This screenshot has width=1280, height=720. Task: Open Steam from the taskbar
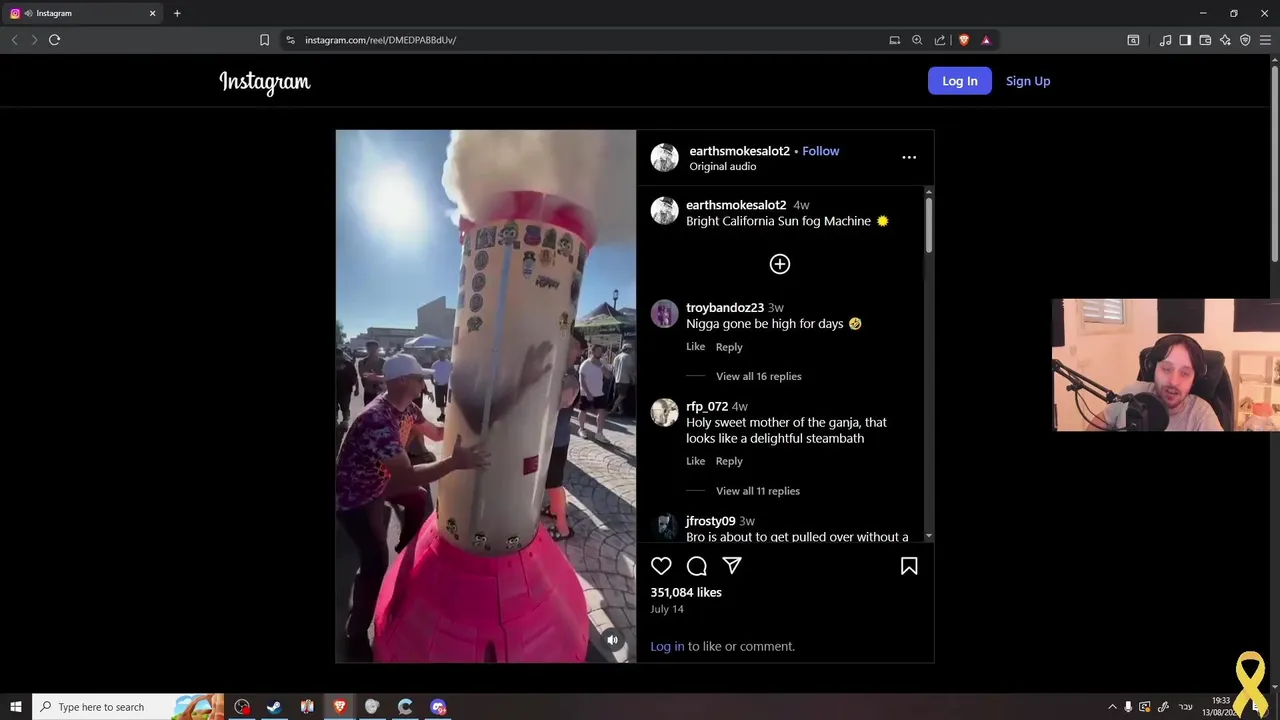click(x=274, y=707)
